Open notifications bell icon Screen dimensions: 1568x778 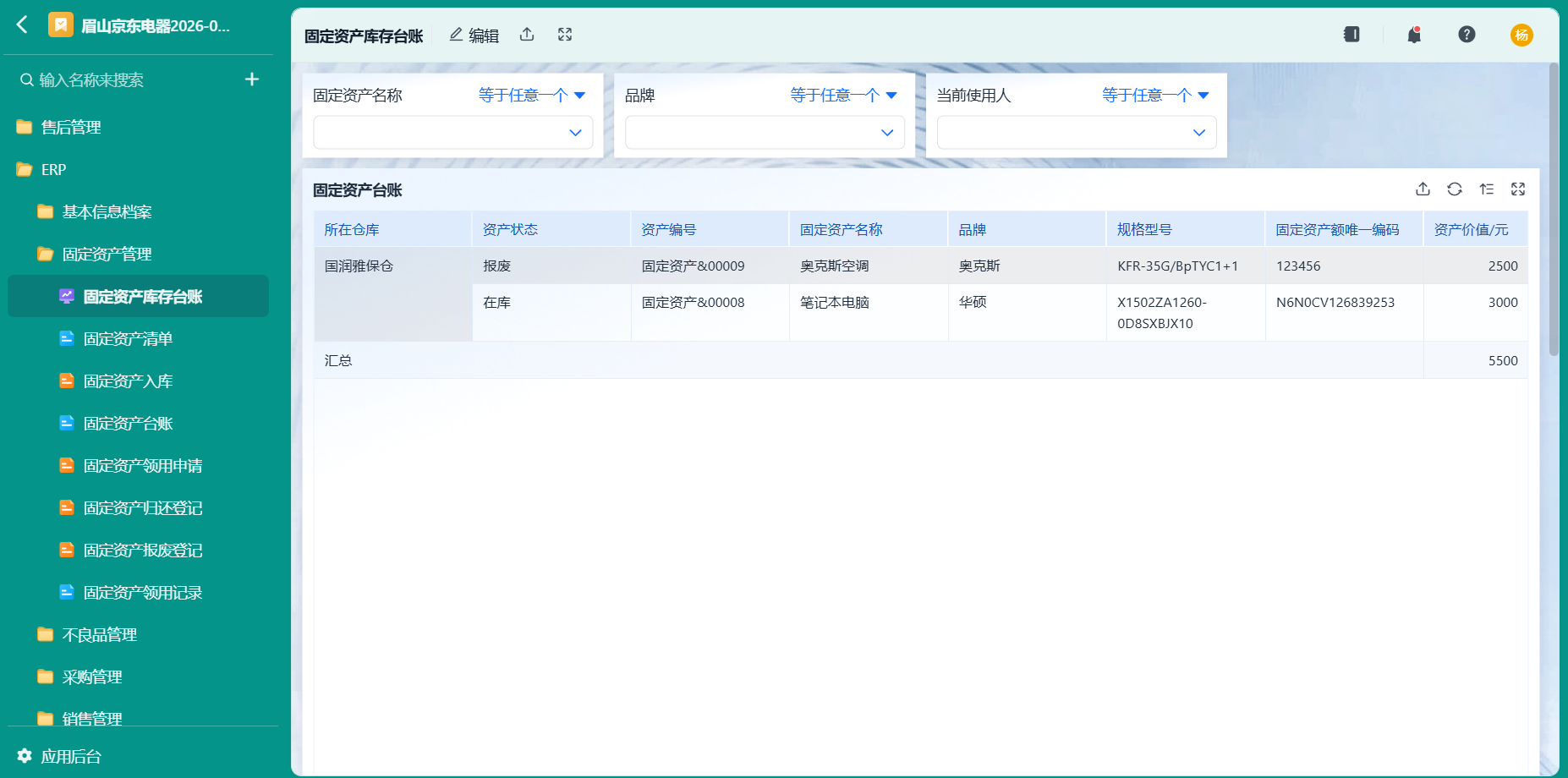(1414, 35)
